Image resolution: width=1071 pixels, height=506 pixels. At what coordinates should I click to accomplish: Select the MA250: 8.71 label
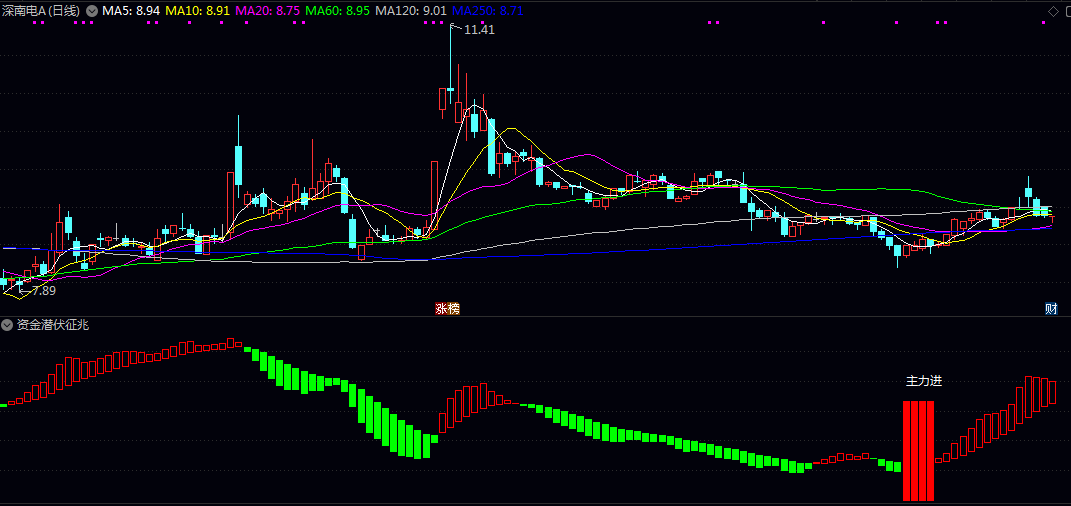tap(488, 11)
